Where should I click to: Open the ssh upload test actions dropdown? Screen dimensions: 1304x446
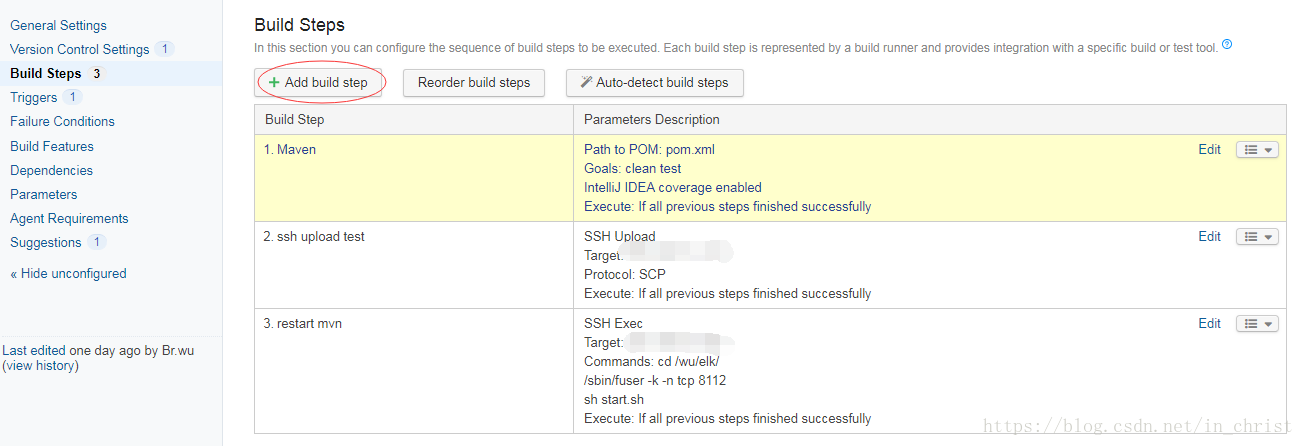(x=1257, y=237)
